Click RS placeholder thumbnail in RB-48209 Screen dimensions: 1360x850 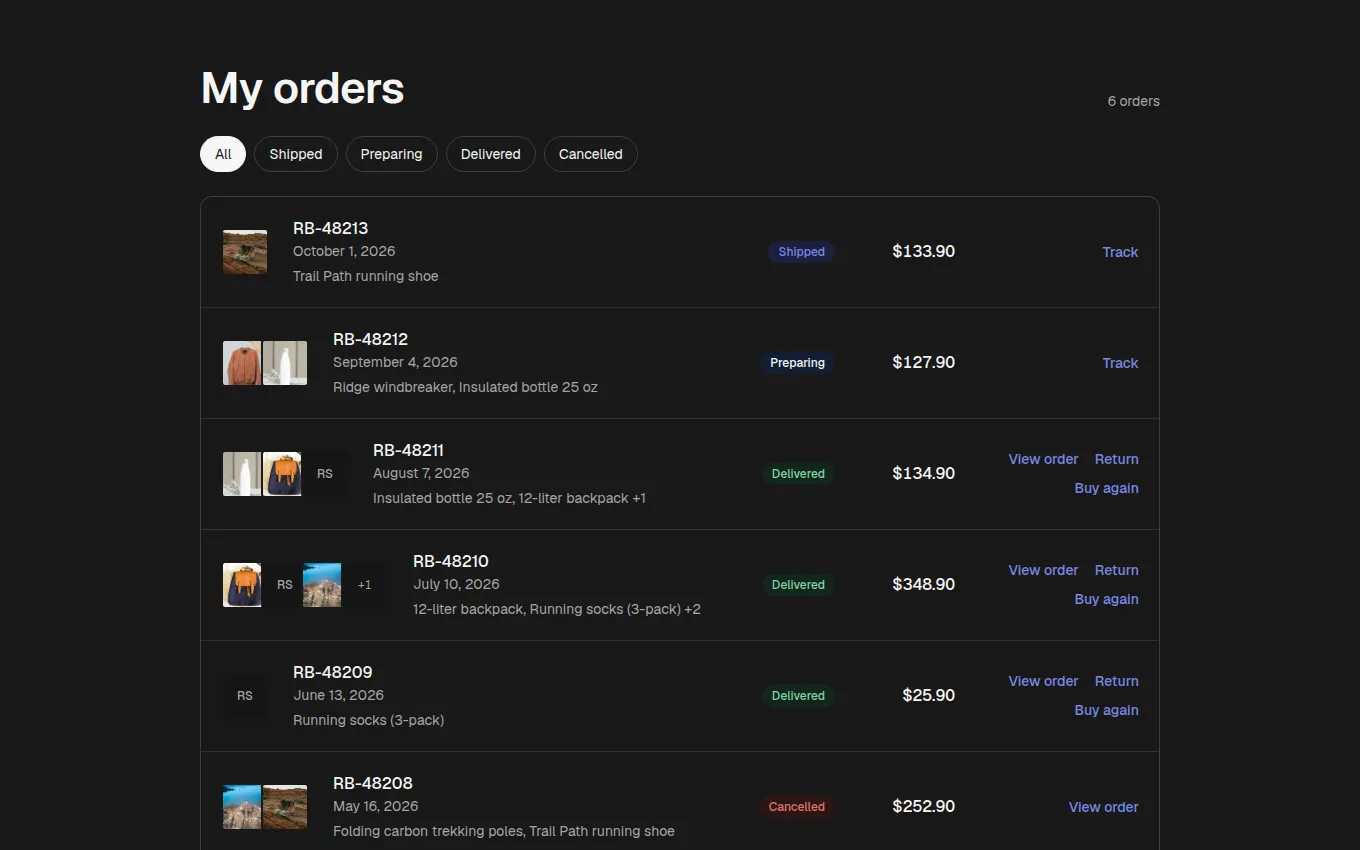tap(245, 696)
